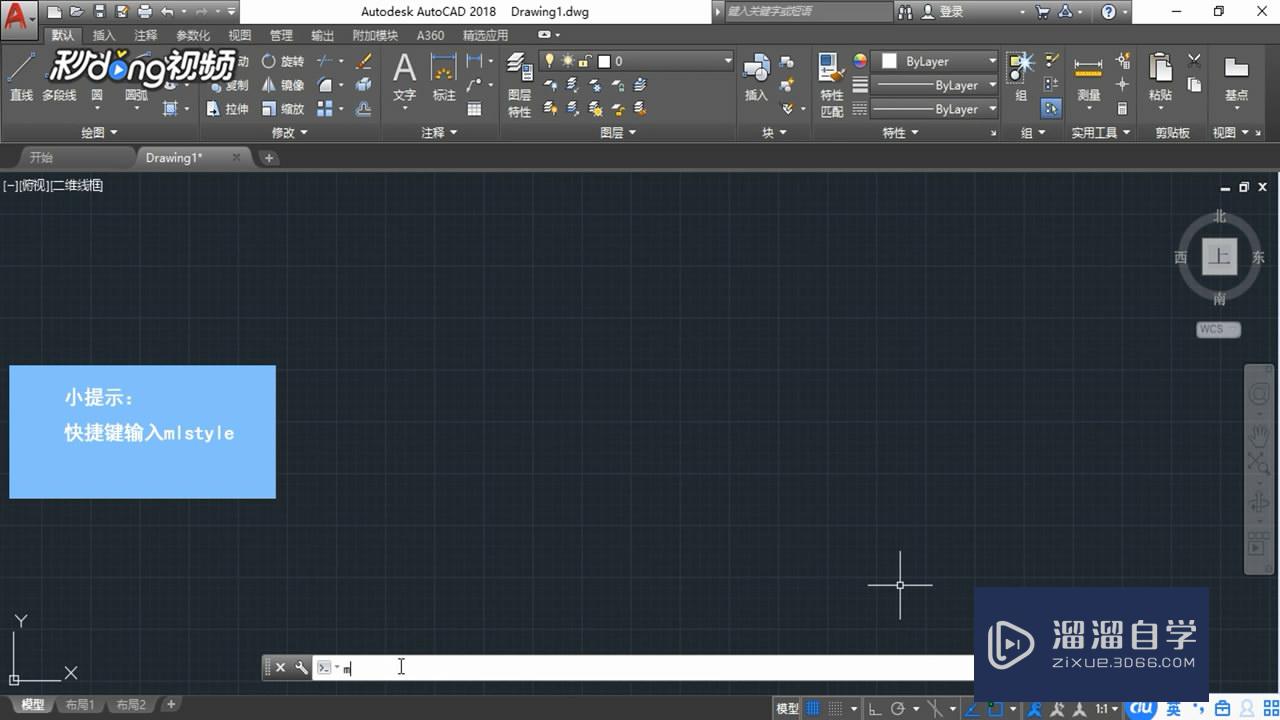Expand the 修改 modify panel

pyautogui.click(x=290, y=132)
